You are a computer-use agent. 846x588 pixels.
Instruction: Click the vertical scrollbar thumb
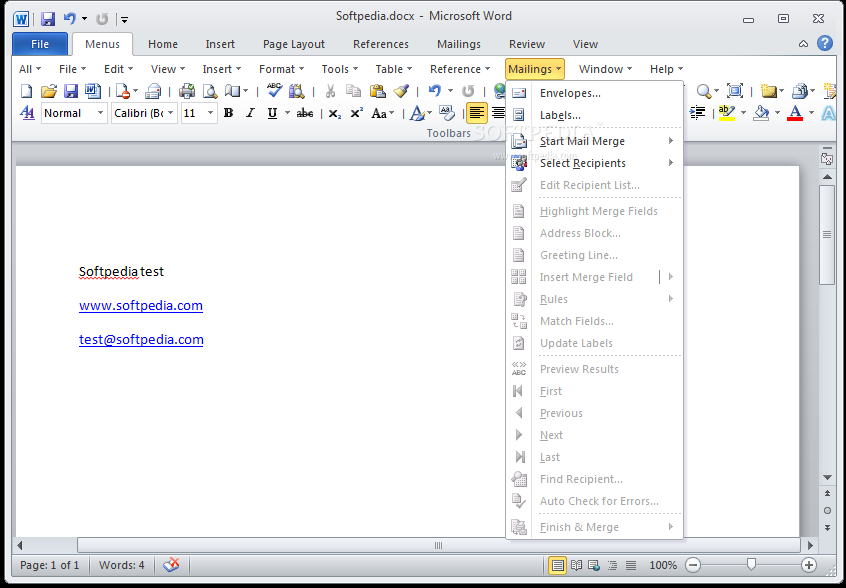point(827,235)
